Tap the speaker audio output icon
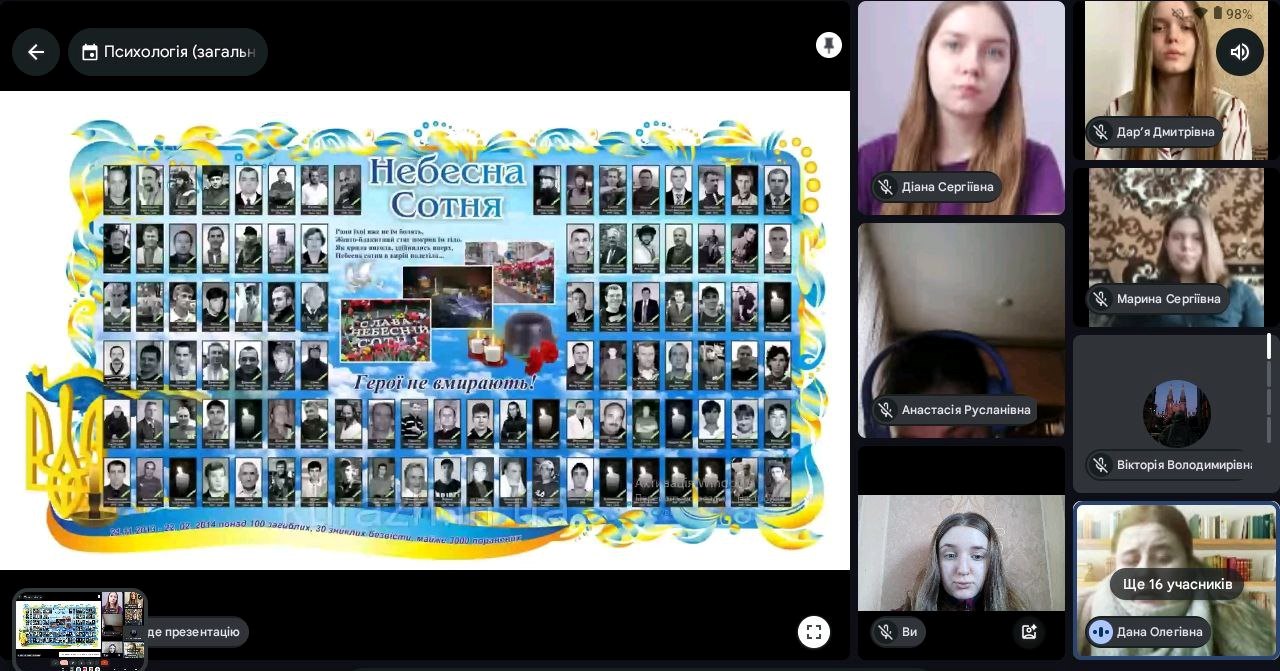Screen dimensions: 1280x671 1239,52
